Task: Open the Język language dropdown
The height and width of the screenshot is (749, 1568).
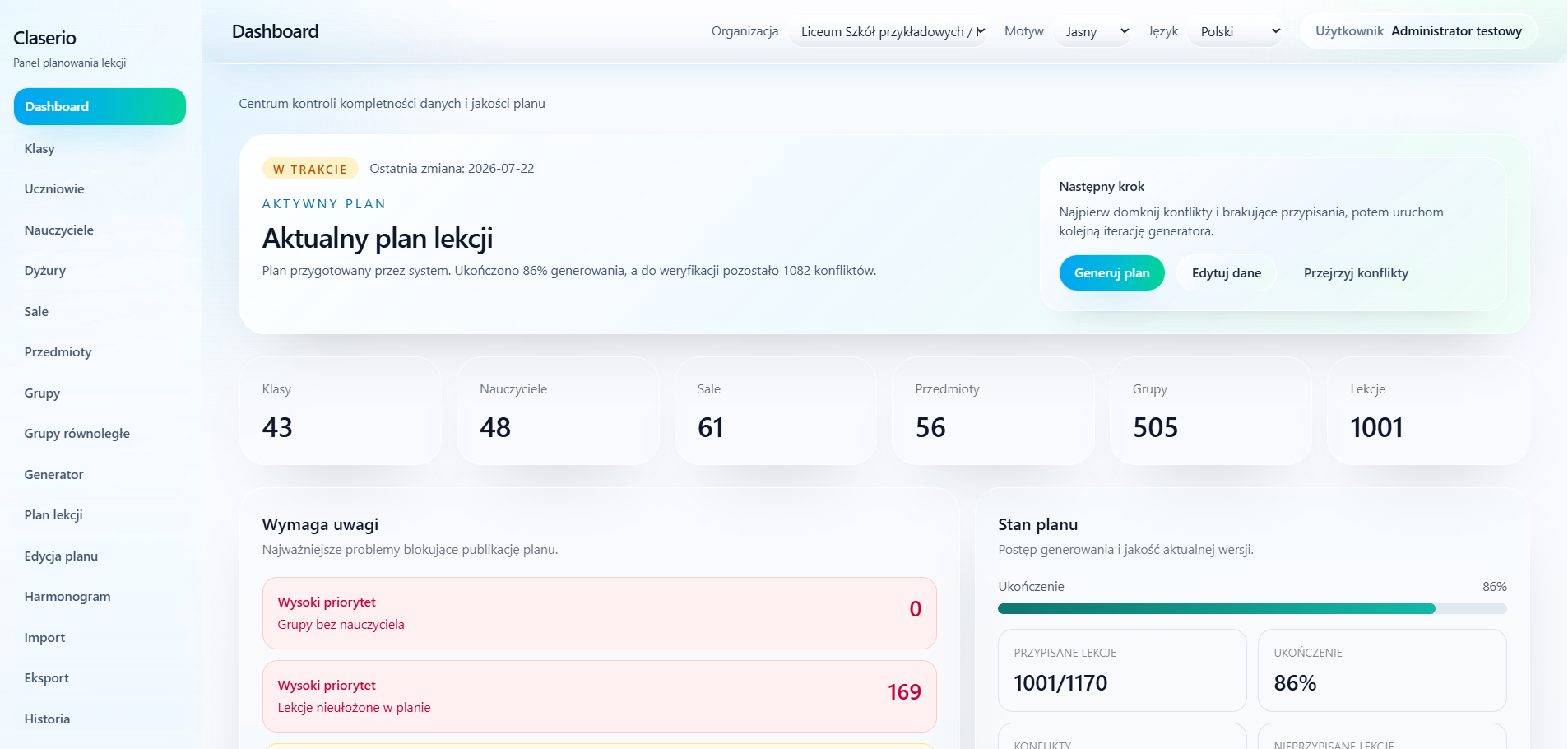Action: (x=1237, y=31)
